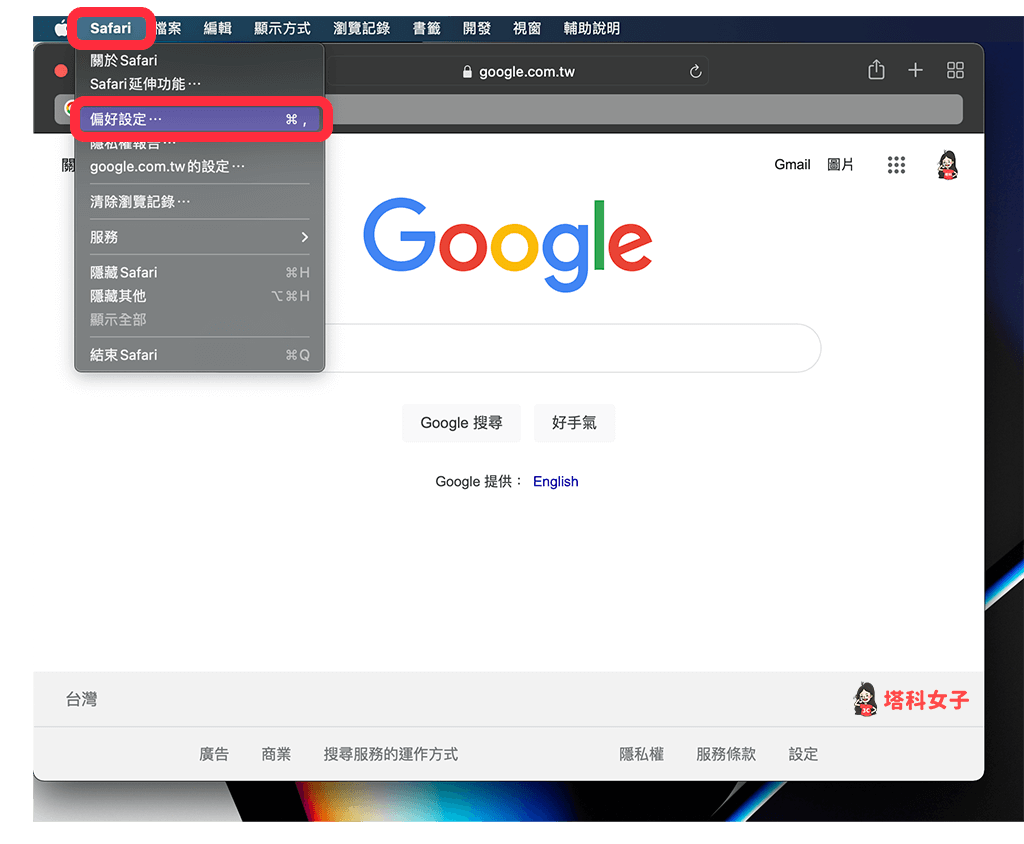Open the 開發 menu
This screenshot has height=844, width=1024.
[x=477, y=28]
